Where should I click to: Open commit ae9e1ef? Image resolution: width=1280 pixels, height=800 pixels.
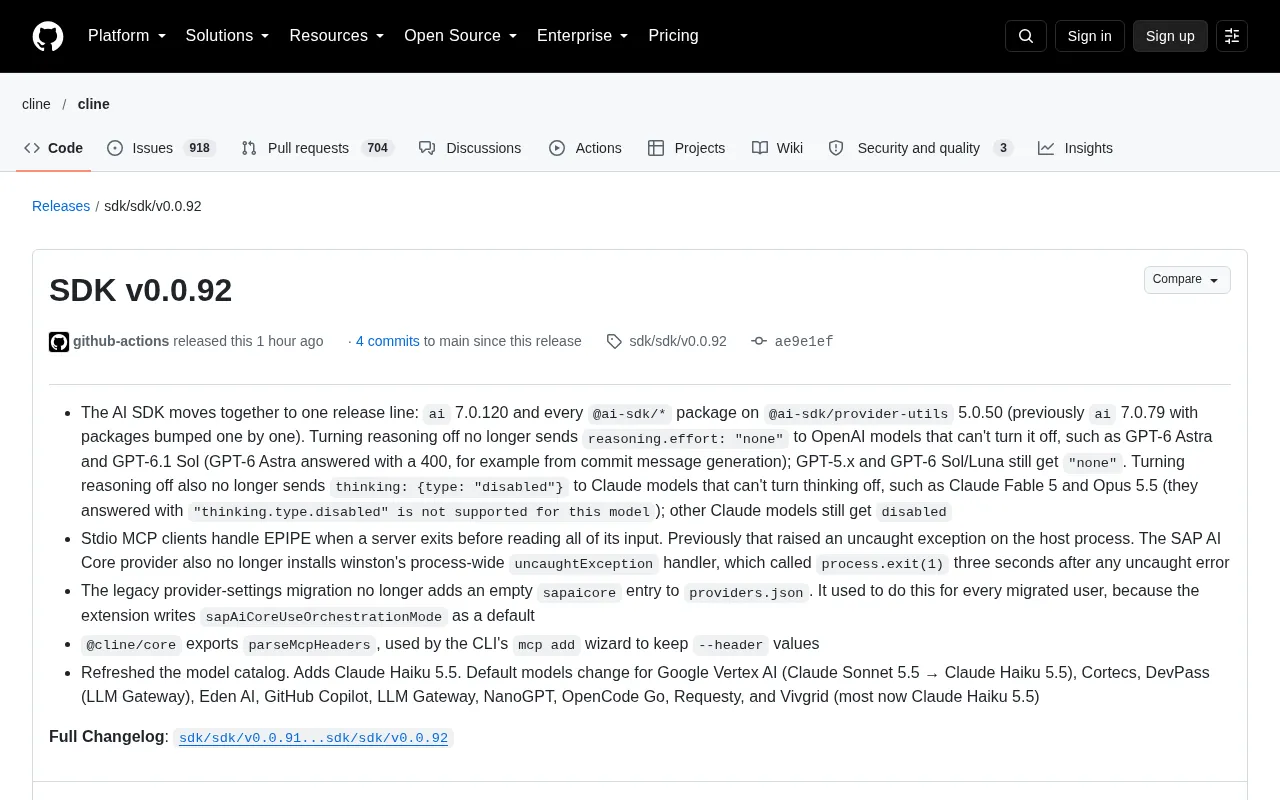coord(804,341)
